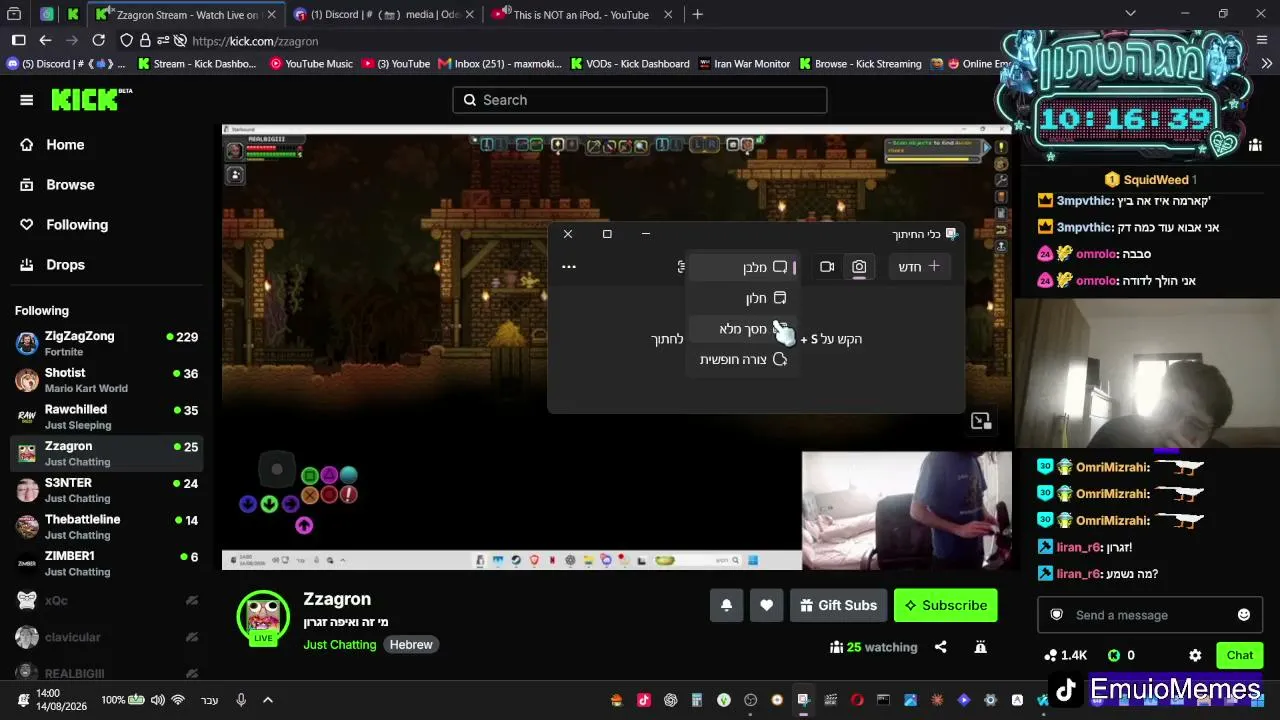Viewport: 1280px width, 720px height.
Task: Open the browser application menu button
Action: (1260, 41)
